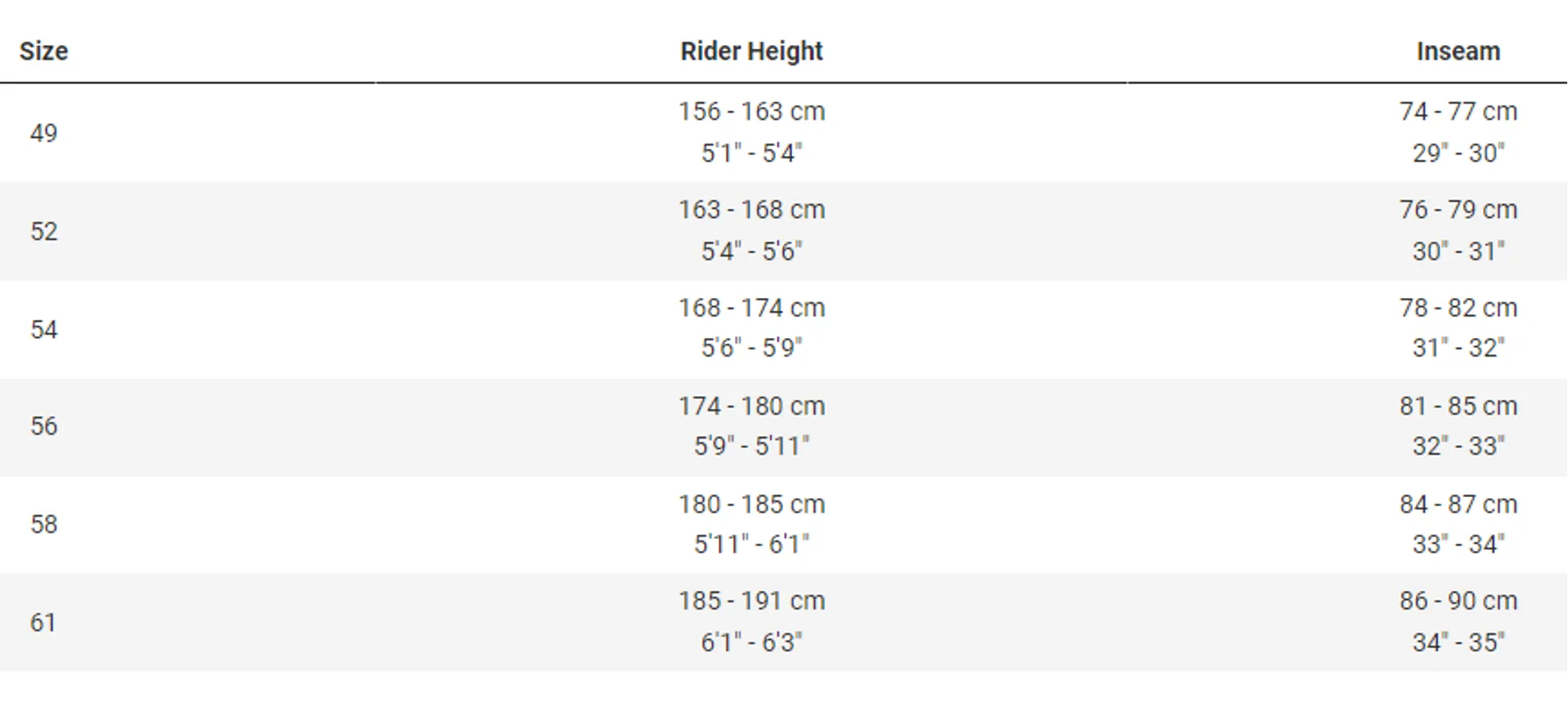The width and height of the screenshot is (1568, 715).
Task: Click the 30" - 31" inseam value
Action: tap(1459, 251)
